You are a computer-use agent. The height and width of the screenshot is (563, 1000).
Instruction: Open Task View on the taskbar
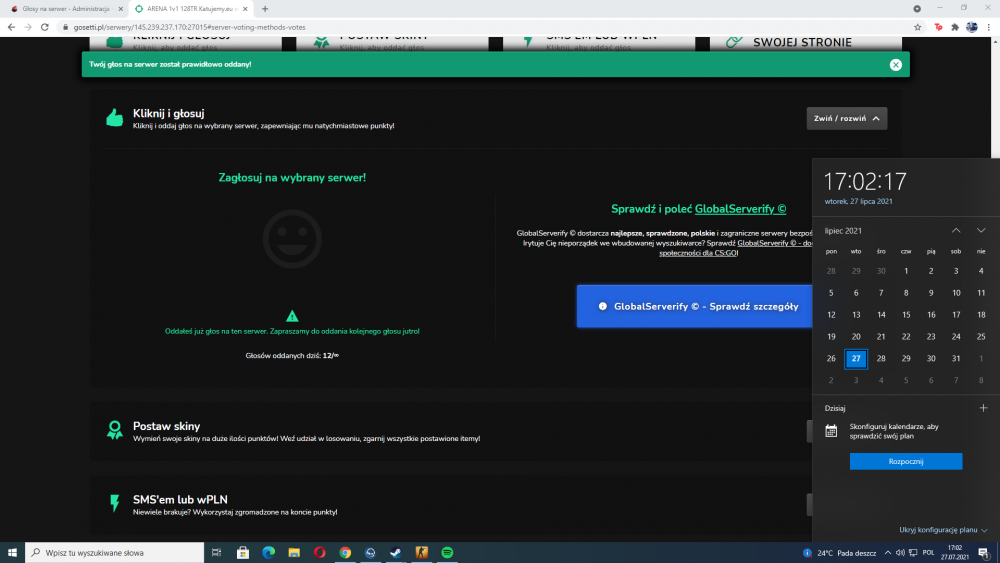pos(216,553)
